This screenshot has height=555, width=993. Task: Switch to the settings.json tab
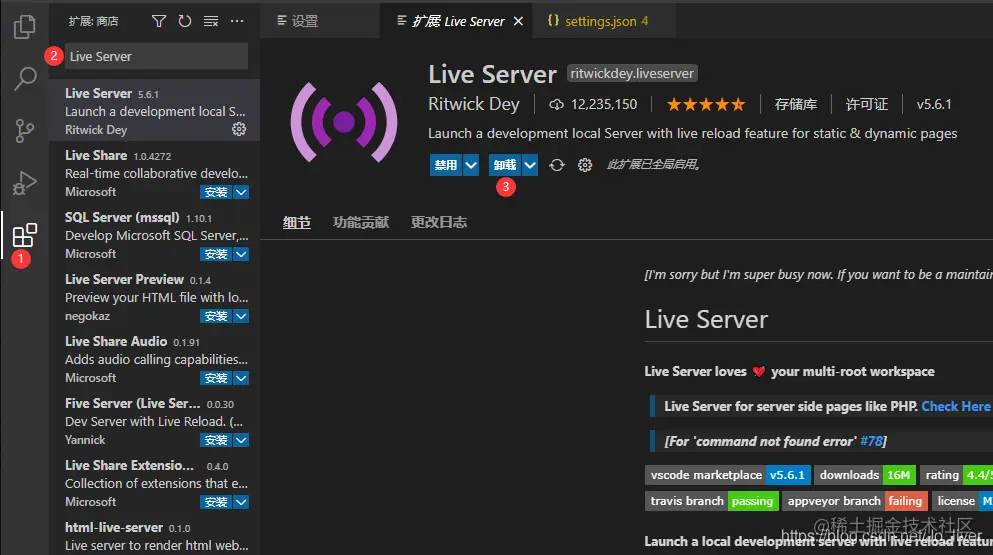(604, 21)
